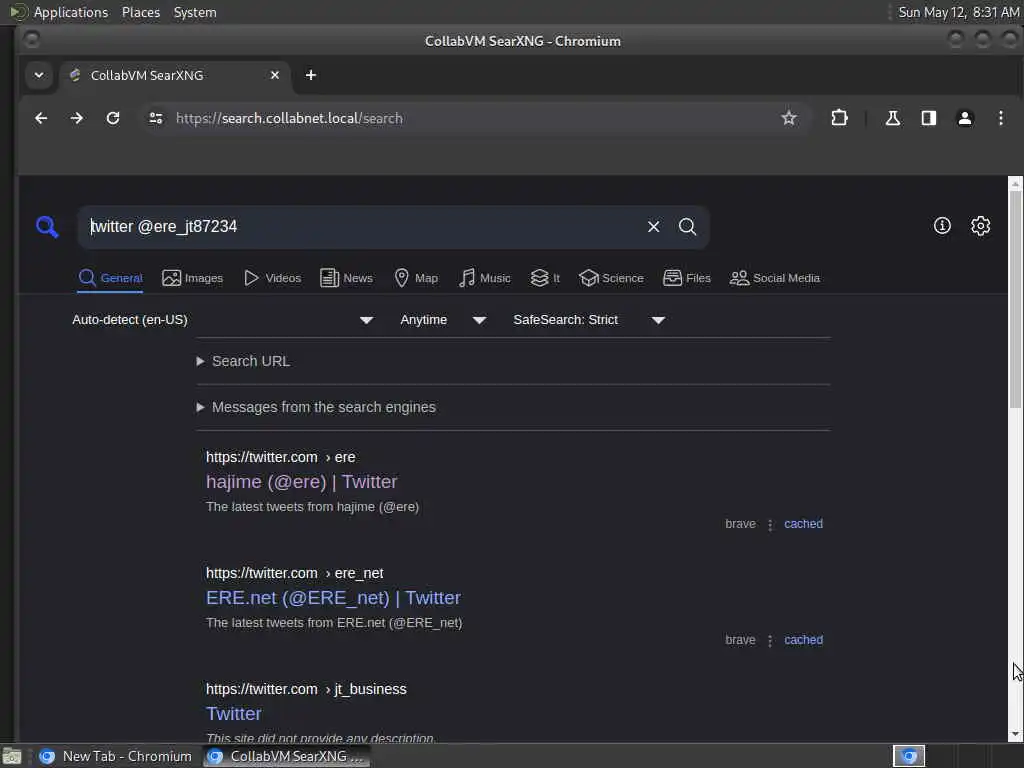Open the Places menu

coord(141,12)
